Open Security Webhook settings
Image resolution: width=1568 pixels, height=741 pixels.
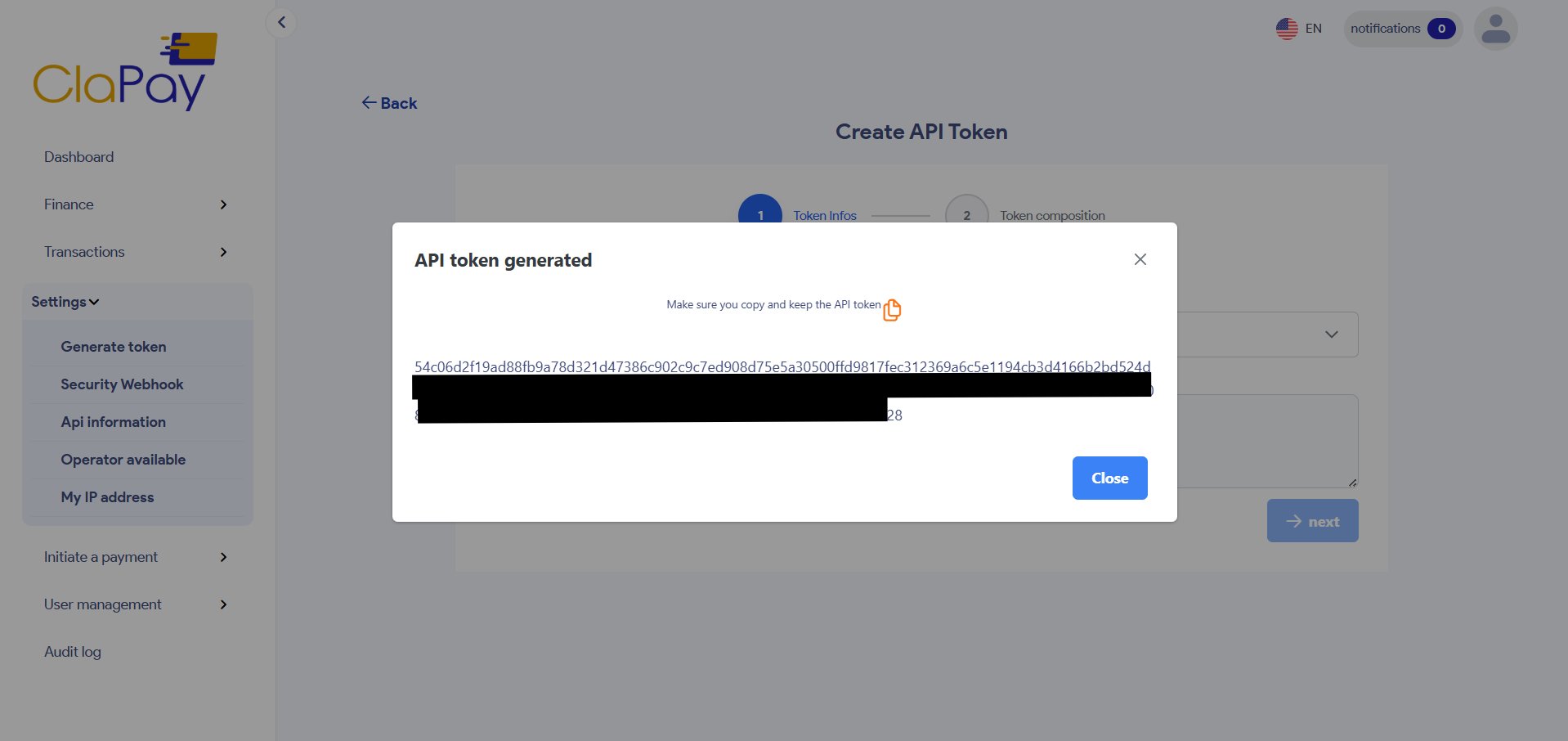coord(122,384)
